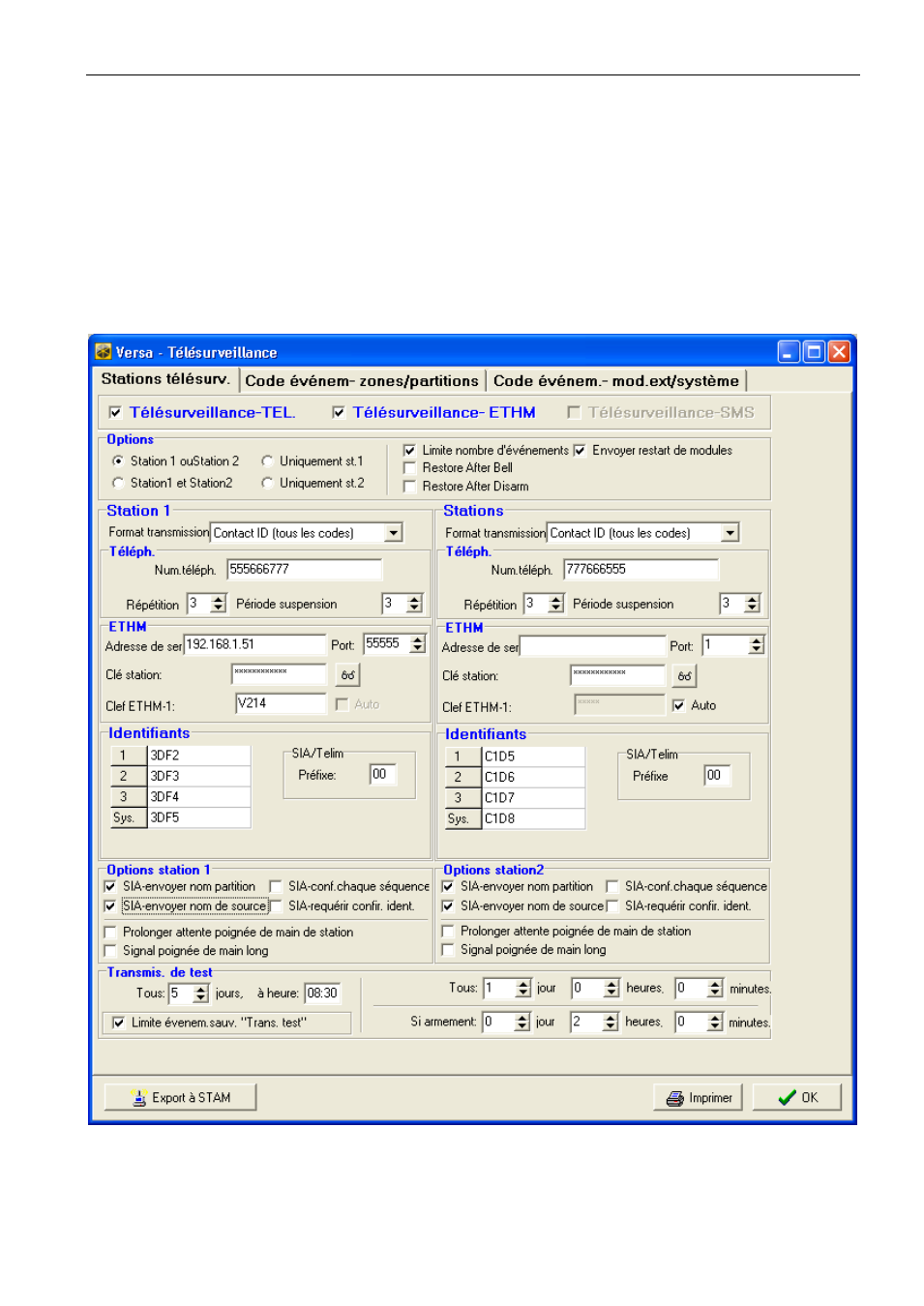
Task: Close the Versa Télésurveillance window
Action: (x=839, y=352)
